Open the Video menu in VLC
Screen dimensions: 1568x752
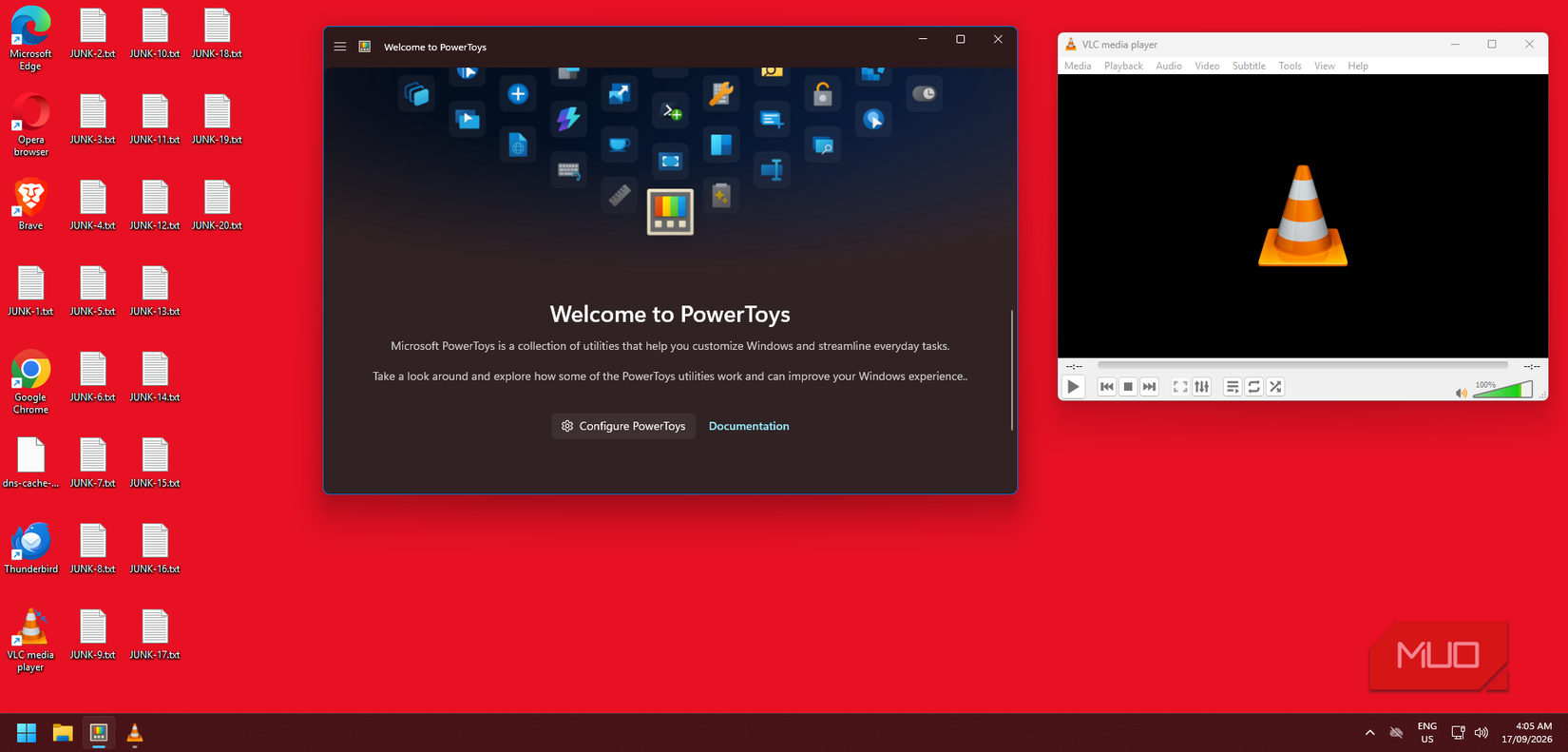[1207, 66]
